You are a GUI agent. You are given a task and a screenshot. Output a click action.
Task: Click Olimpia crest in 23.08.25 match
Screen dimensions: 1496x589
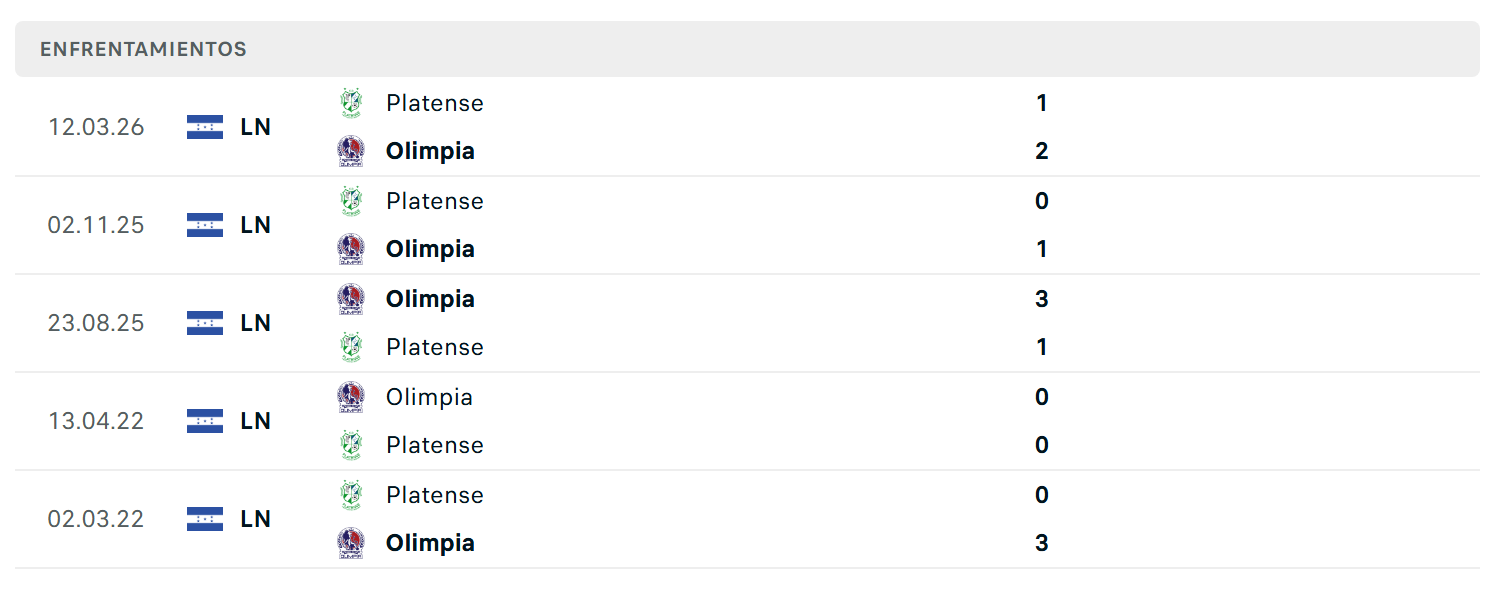(350, 299)
